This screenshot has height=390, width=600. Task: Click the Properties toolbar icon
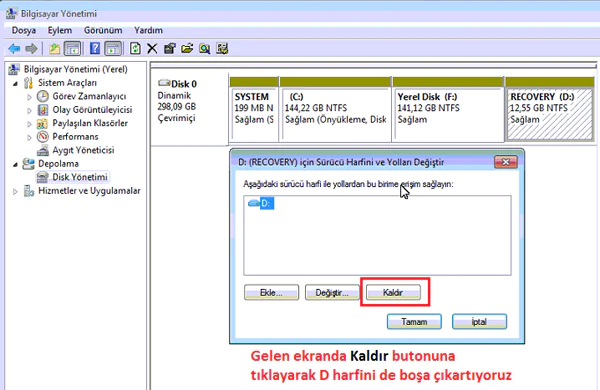coord(170,49)
